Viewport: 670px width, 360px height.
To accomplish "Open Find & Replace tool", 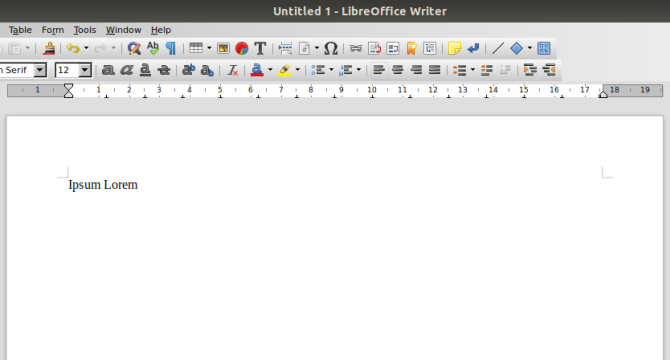I will (x=134, y=48).
